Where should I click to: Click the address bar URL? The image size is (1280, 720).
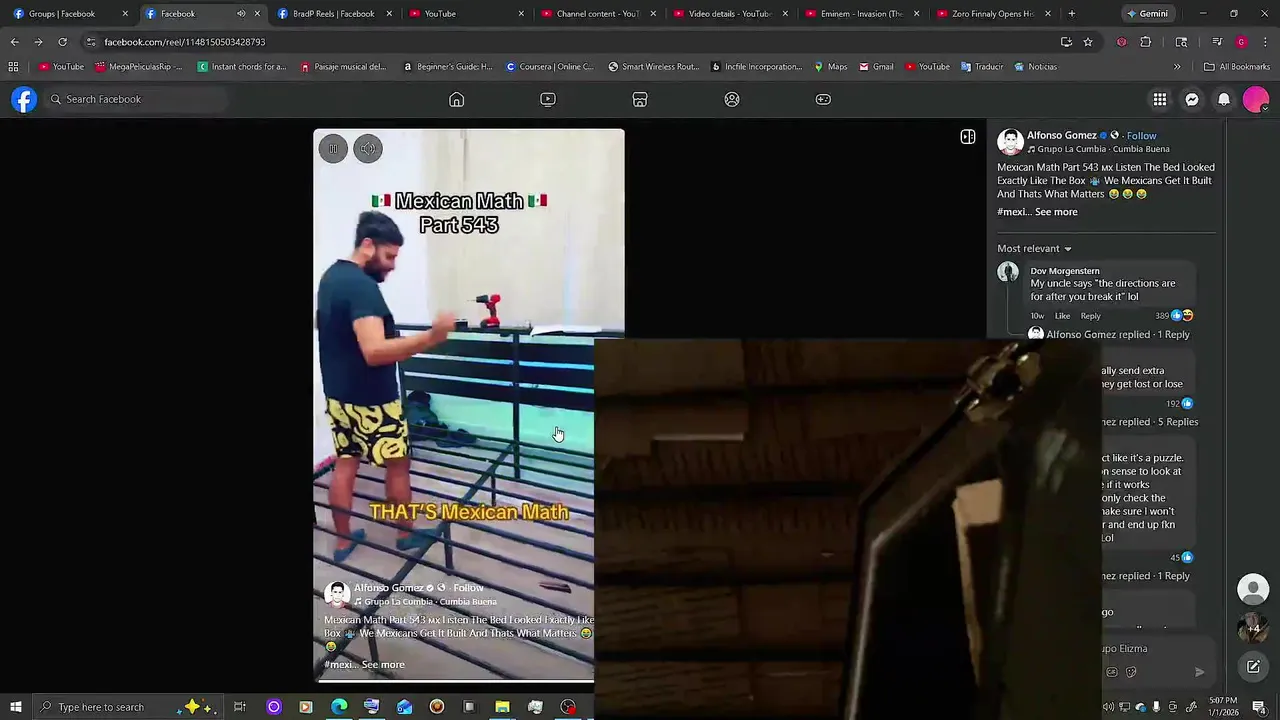(x=185, y=42)
